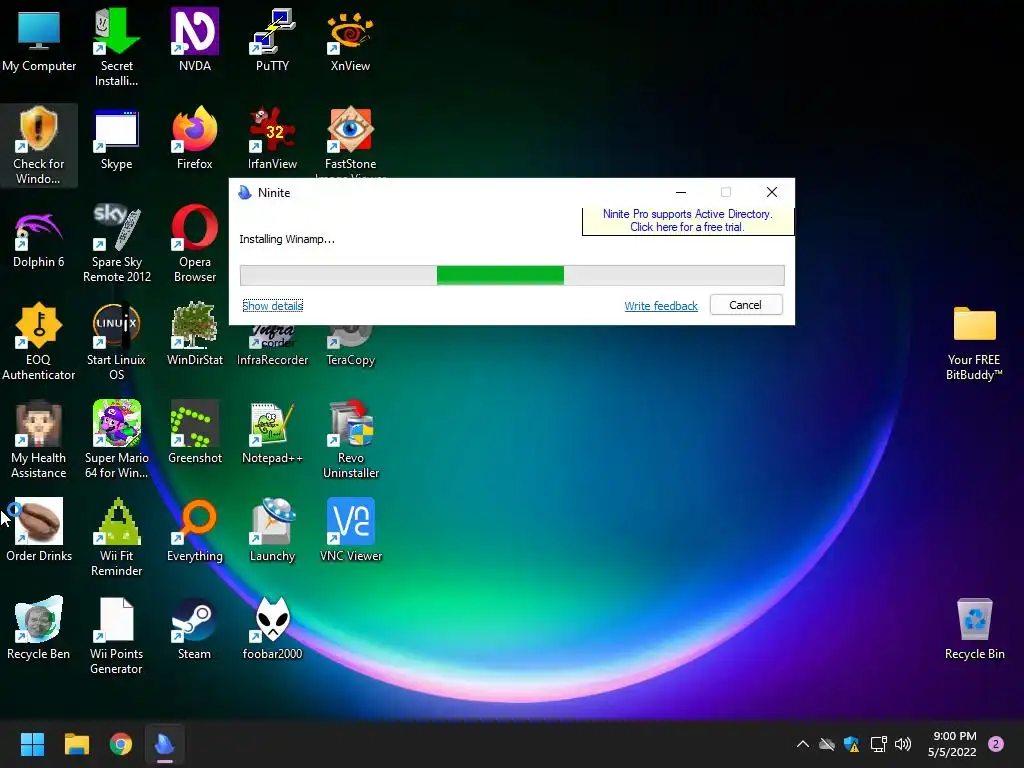Image resolution: width=1024 pixels, height=768 pixels.
Task: Open File Explorer from taskbar
Action: 76,744
